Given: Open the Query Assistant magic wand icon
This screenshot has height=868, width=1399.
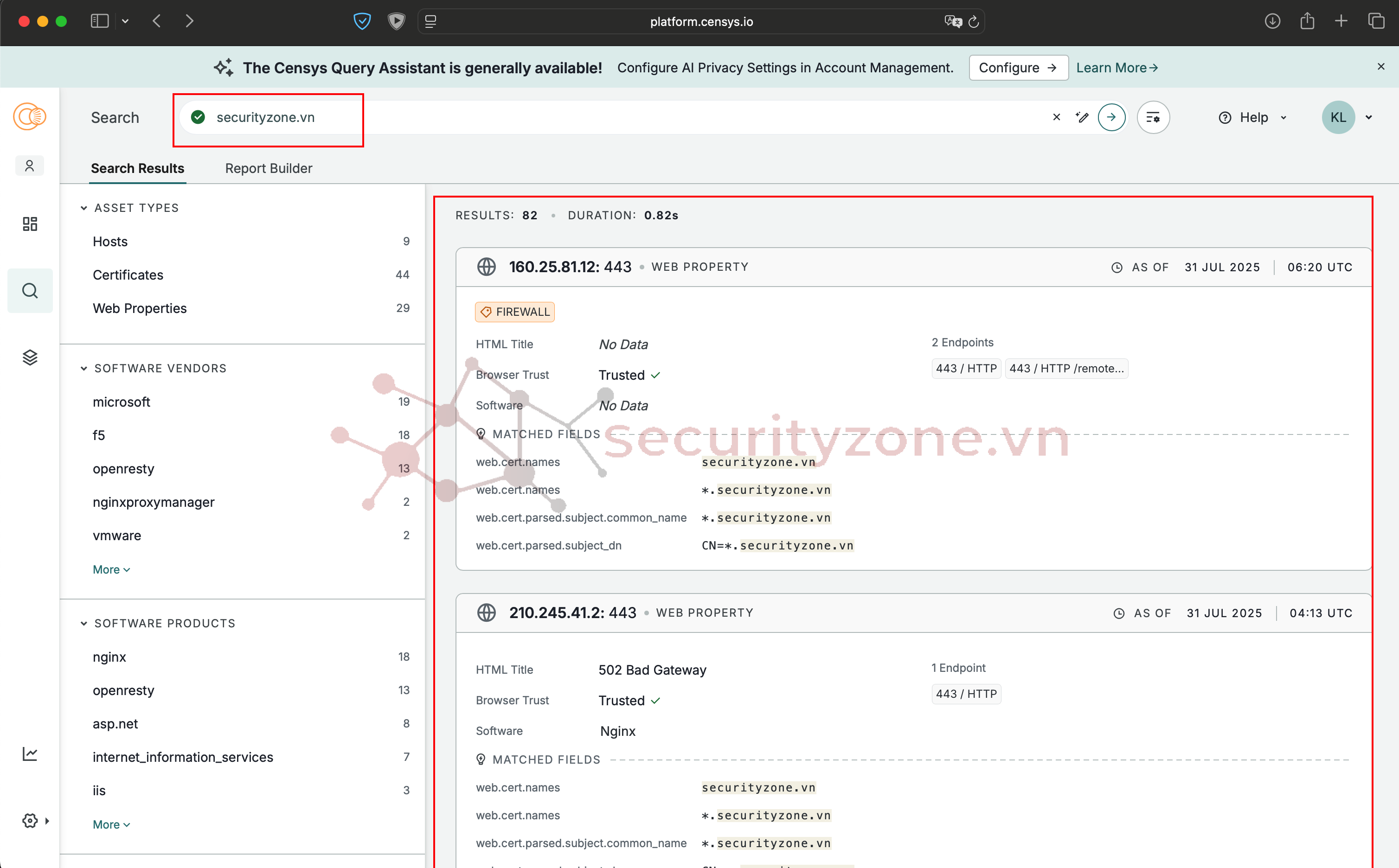Looking at the screenshot, I should pos(1082,117).
